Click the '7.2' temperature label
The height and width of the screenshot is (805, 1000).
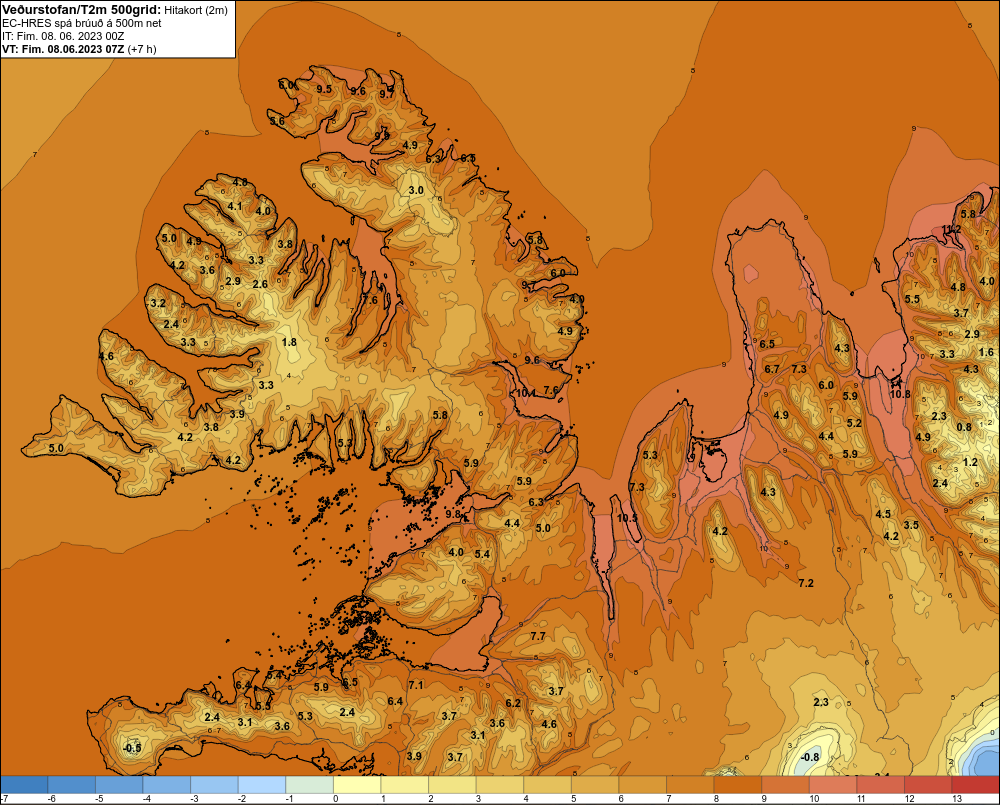pos(805,583)
